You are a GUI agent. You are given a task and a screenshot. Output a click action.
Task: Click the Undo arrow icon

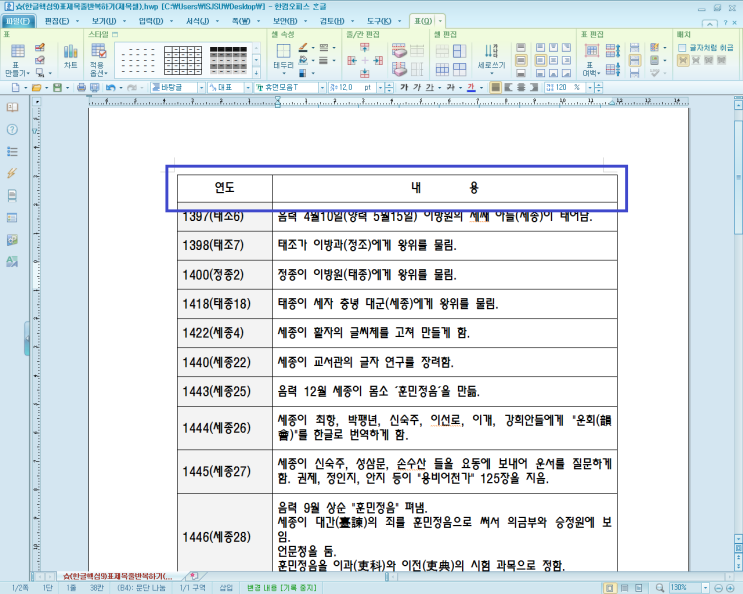110,88
